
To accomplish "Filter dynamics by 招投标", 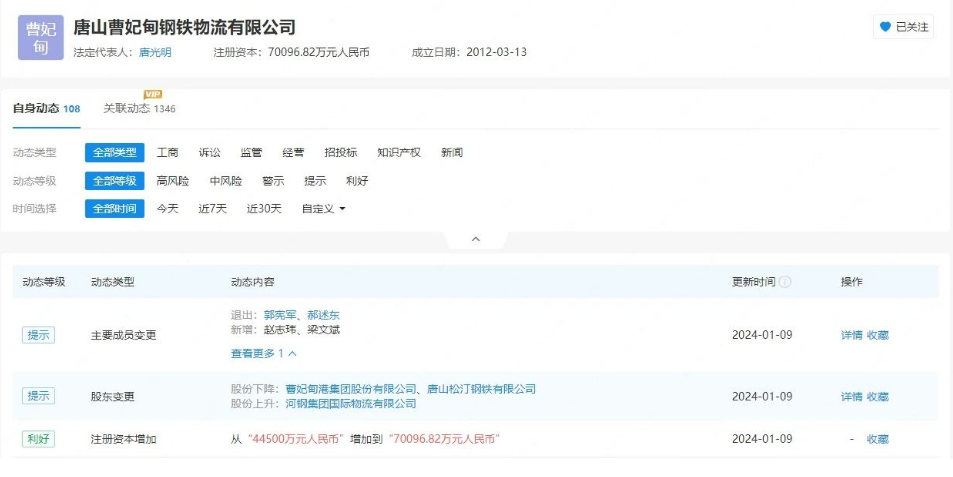I will point(340,153).
